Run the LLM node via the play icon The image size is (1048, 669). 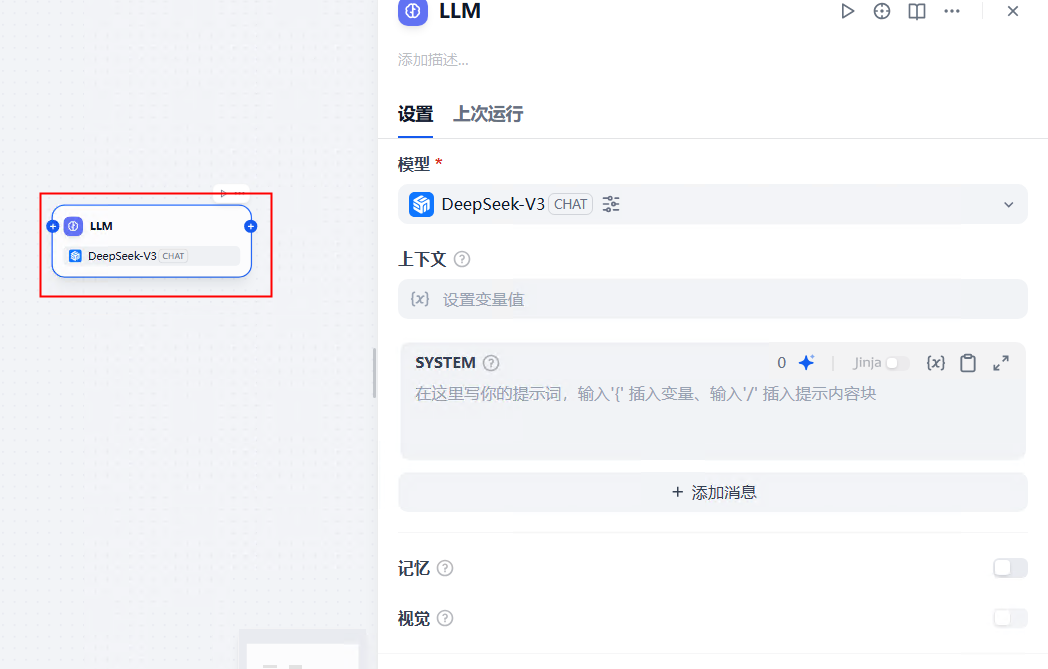tap(848, 11)
